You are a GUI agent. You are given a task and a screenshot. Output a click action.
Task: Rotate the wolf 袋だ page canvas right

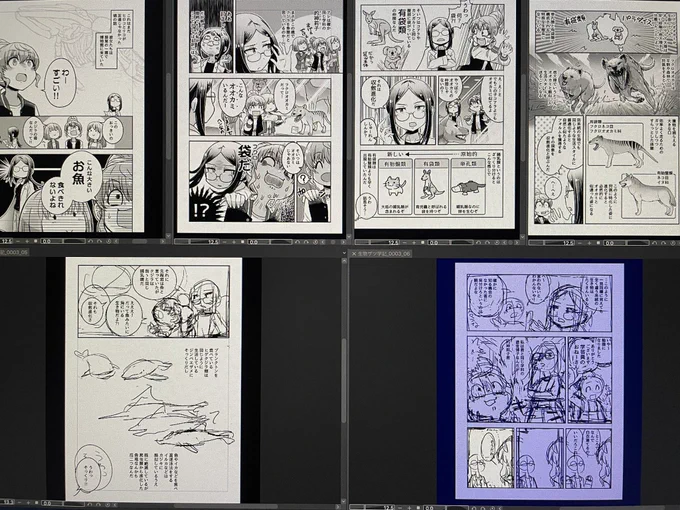click(306, 242)
